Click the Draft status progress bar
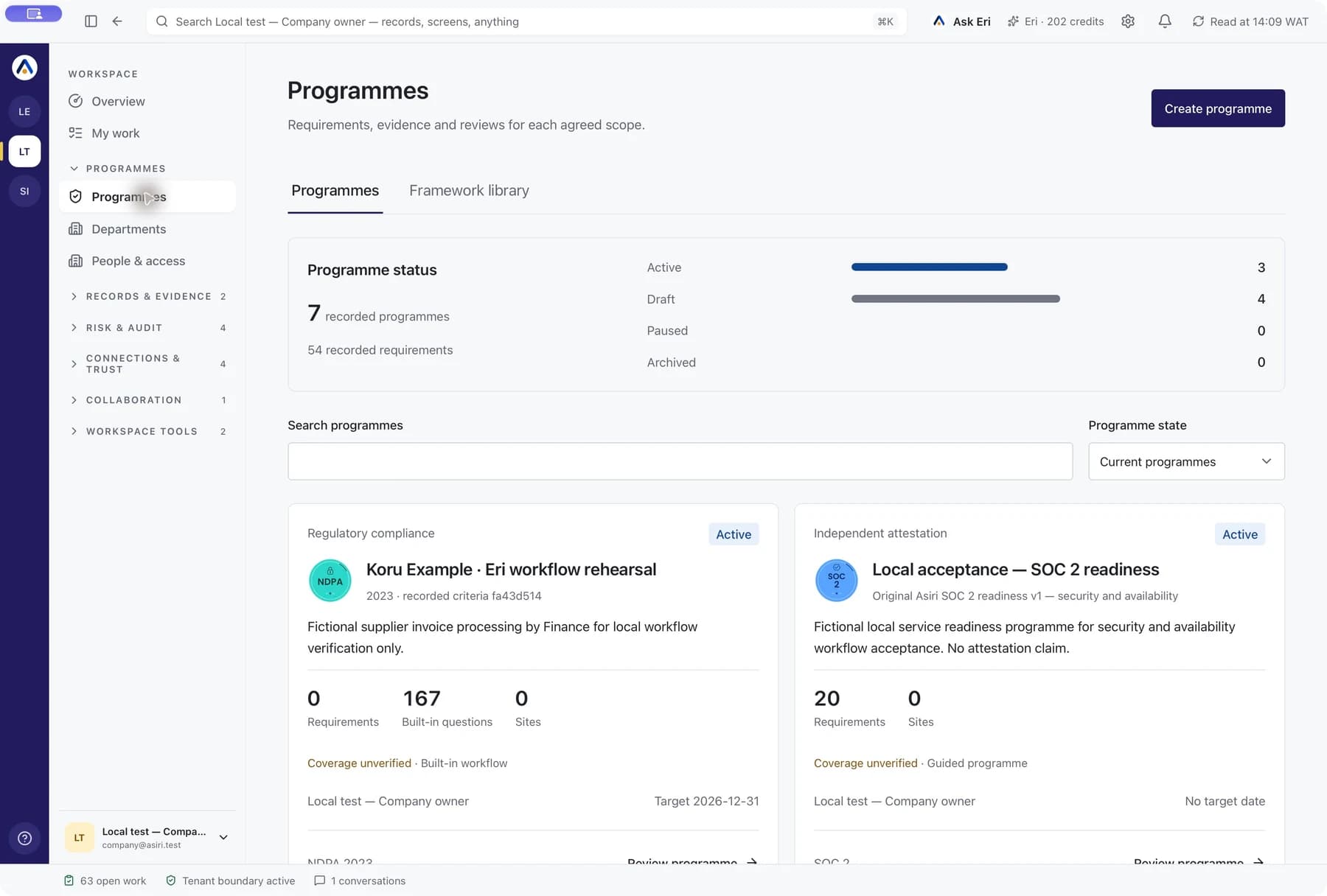Image resolution: width=1327 pixels, height=896 pixels. tap(955, 298)
